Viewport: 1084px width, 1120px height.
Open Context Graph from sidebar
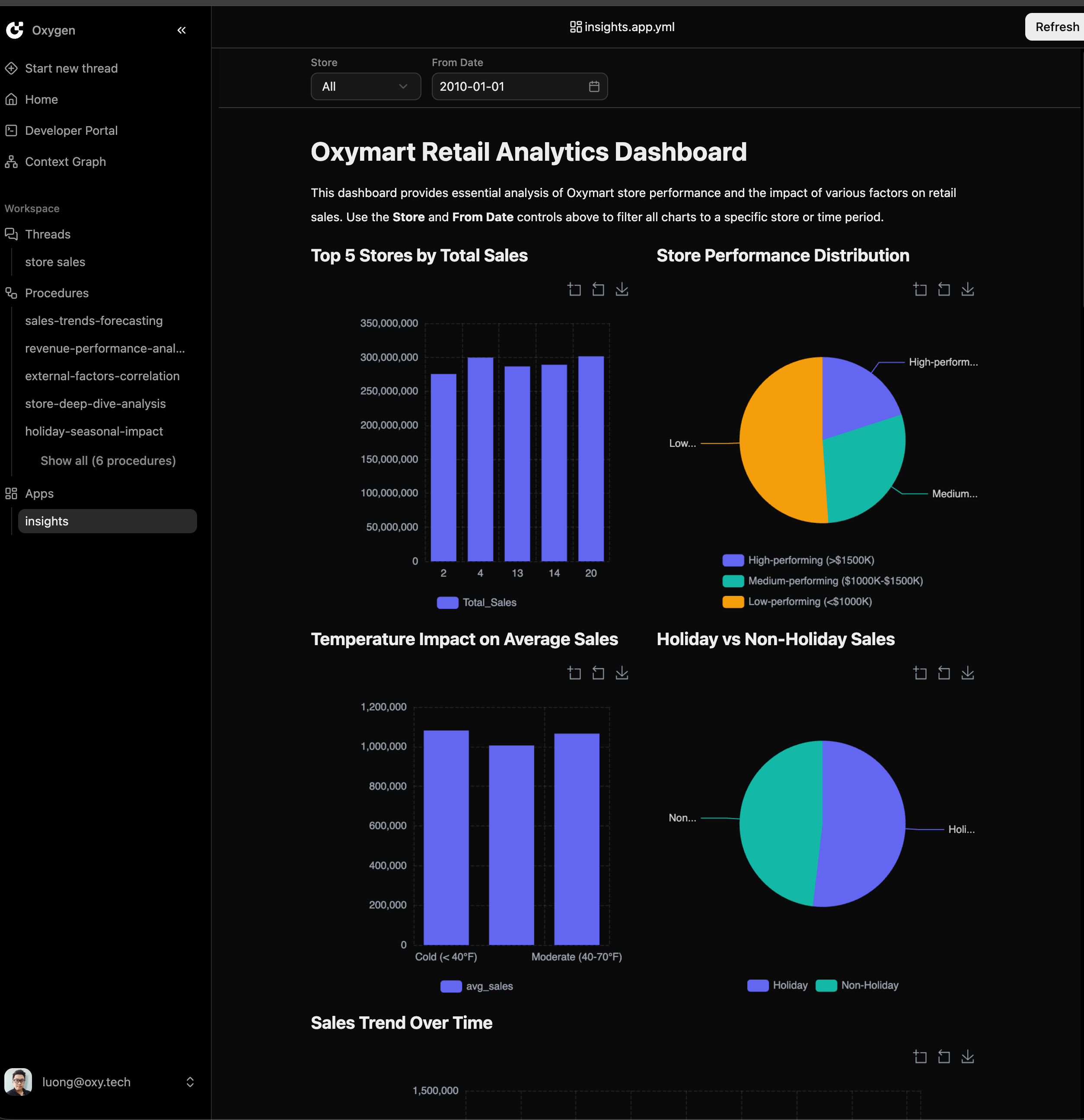(x=65, y=162)
